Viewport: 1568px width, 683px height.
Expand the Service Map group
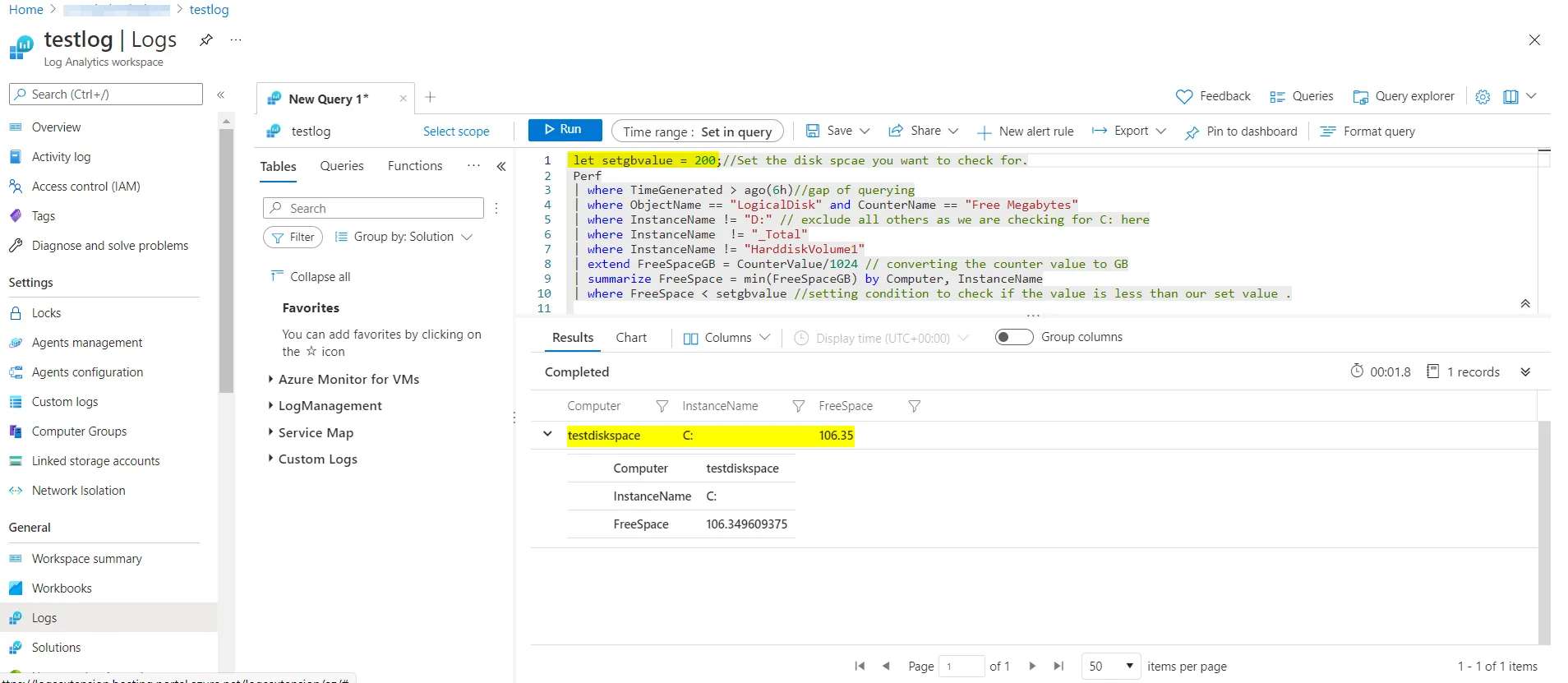(x=311, y=432)
